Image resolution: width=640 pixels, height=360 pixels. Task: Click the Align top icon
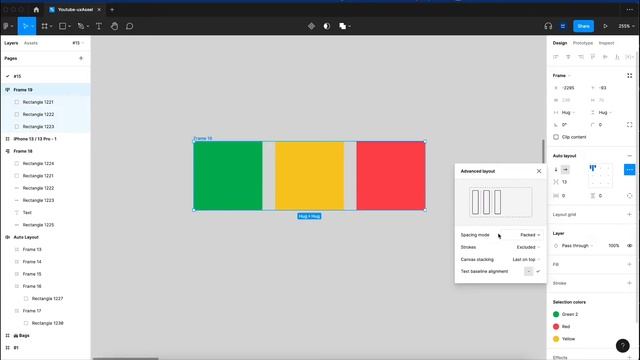[x=593, y=57]
